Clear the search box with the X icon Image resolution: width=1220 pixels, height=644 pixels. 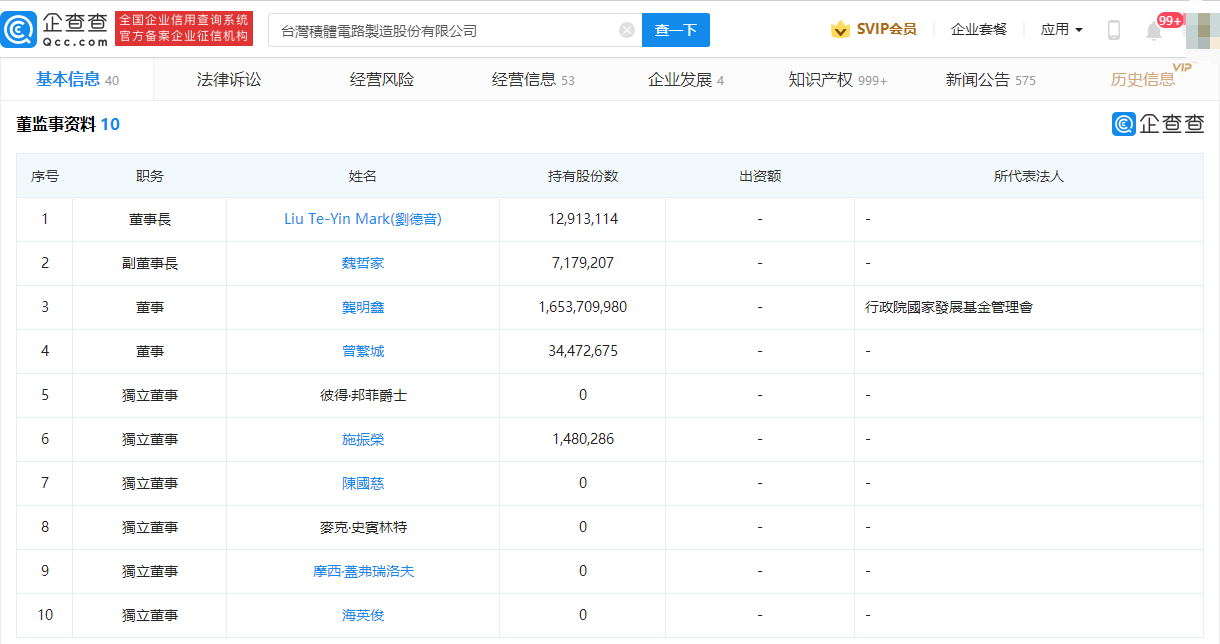[627, 30]
